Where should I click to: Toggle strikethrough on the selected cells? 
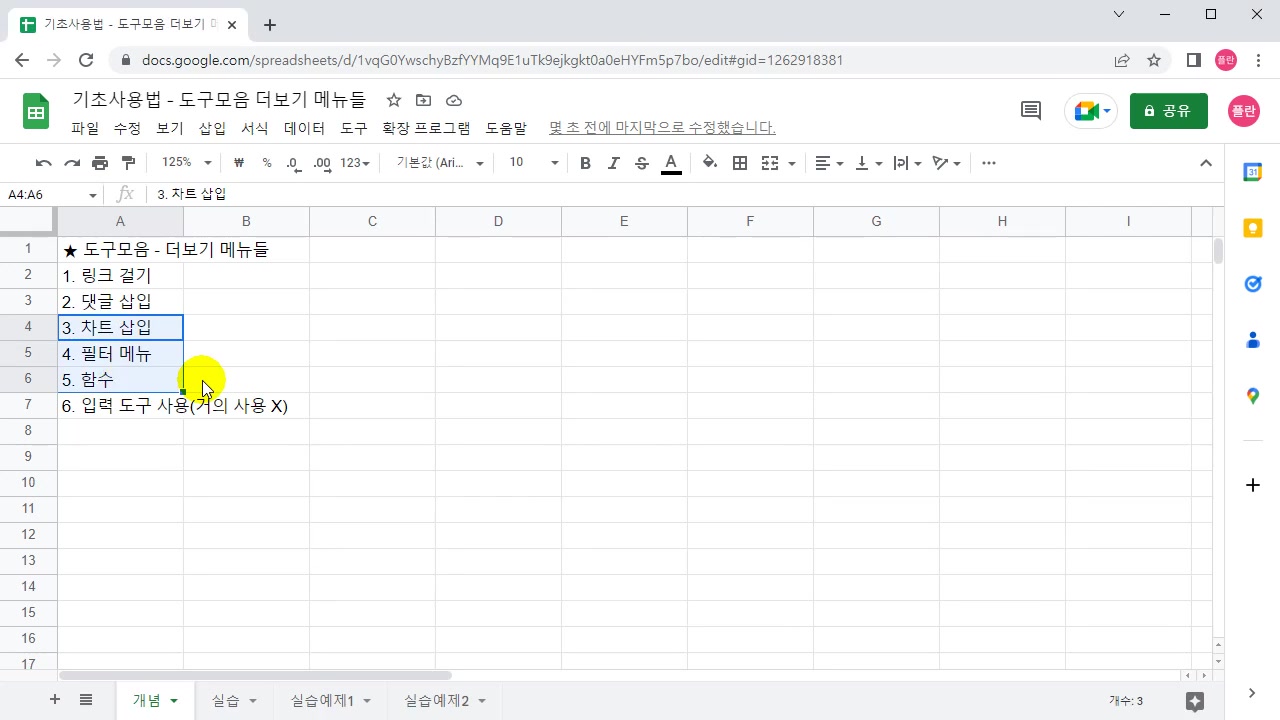[x=642, y=162]
